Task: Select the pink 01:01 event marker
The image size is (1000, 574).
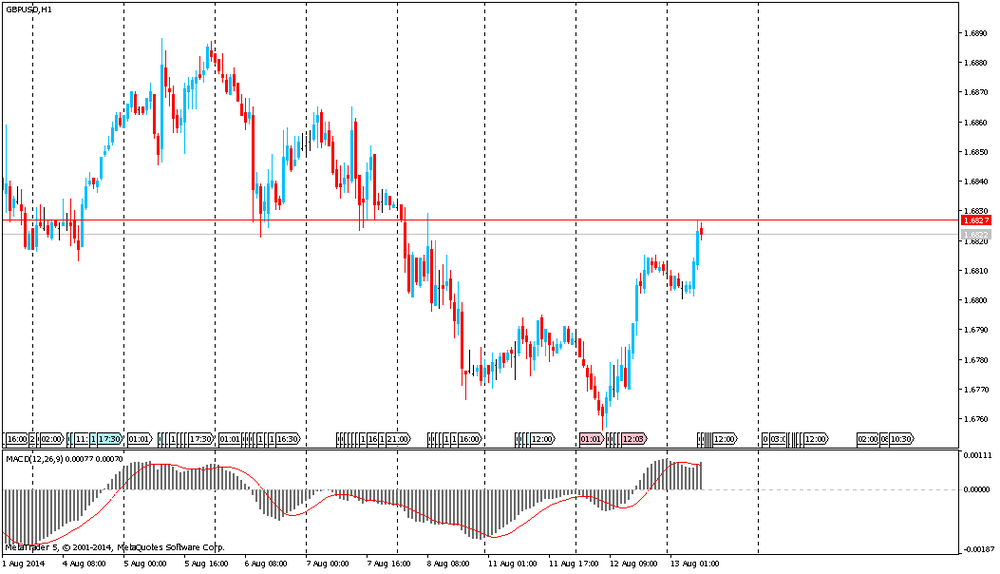Action: pyautogui.click(x=591, y=439)
